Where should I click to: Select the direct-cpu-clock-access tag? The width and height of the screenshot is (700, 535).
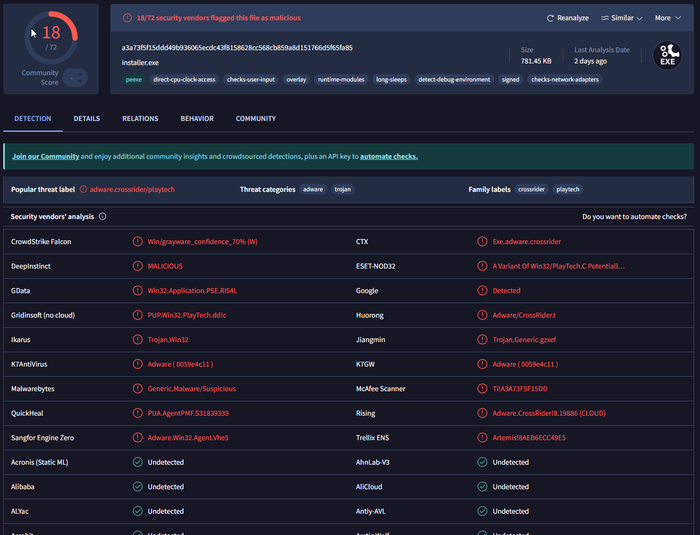184,79
